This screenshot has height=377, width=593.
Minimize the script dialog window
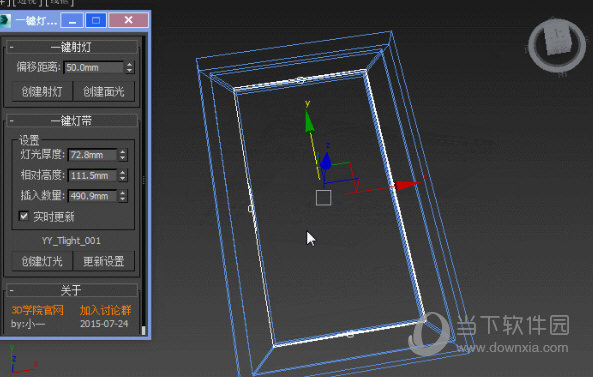tap(72, 20)
